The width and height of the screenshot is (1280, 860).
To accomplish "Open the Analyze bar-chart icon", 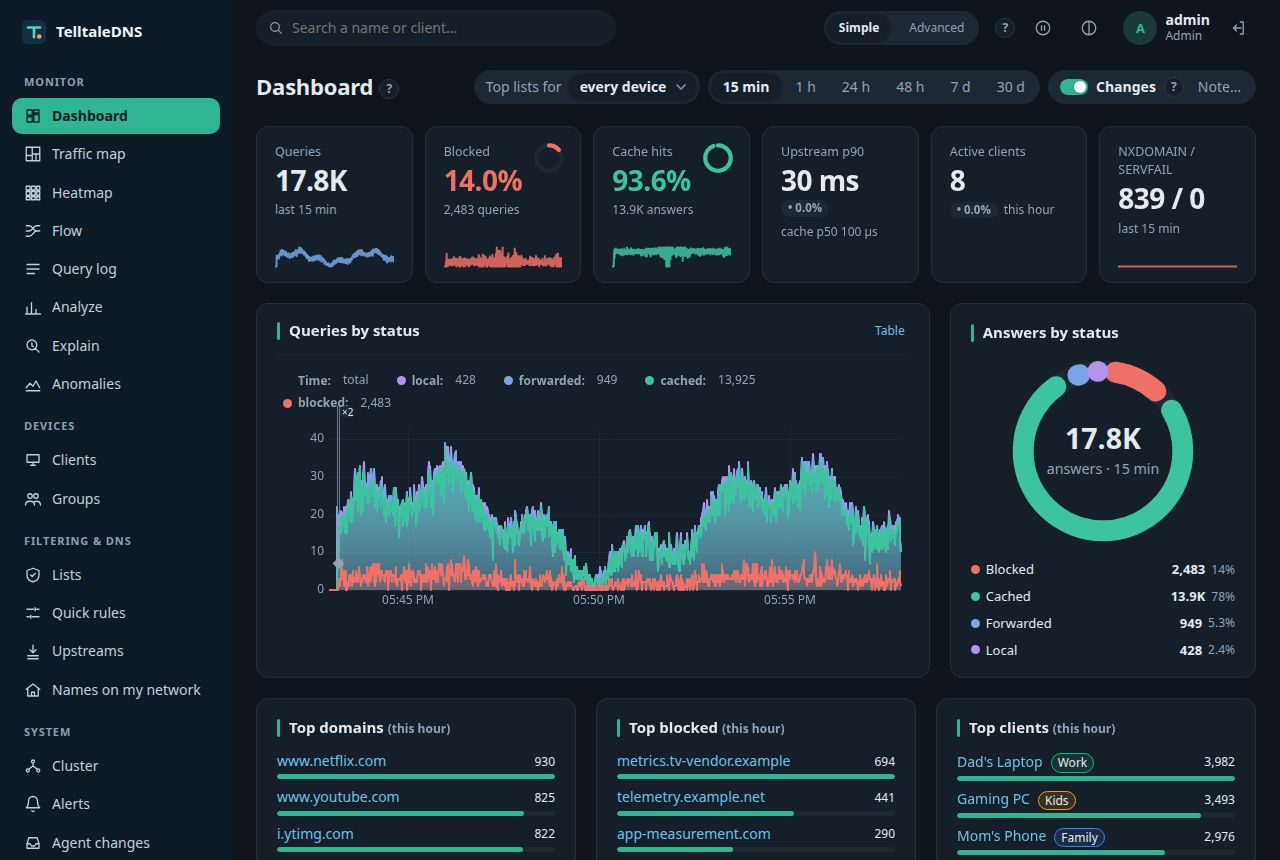I will 33,308.
